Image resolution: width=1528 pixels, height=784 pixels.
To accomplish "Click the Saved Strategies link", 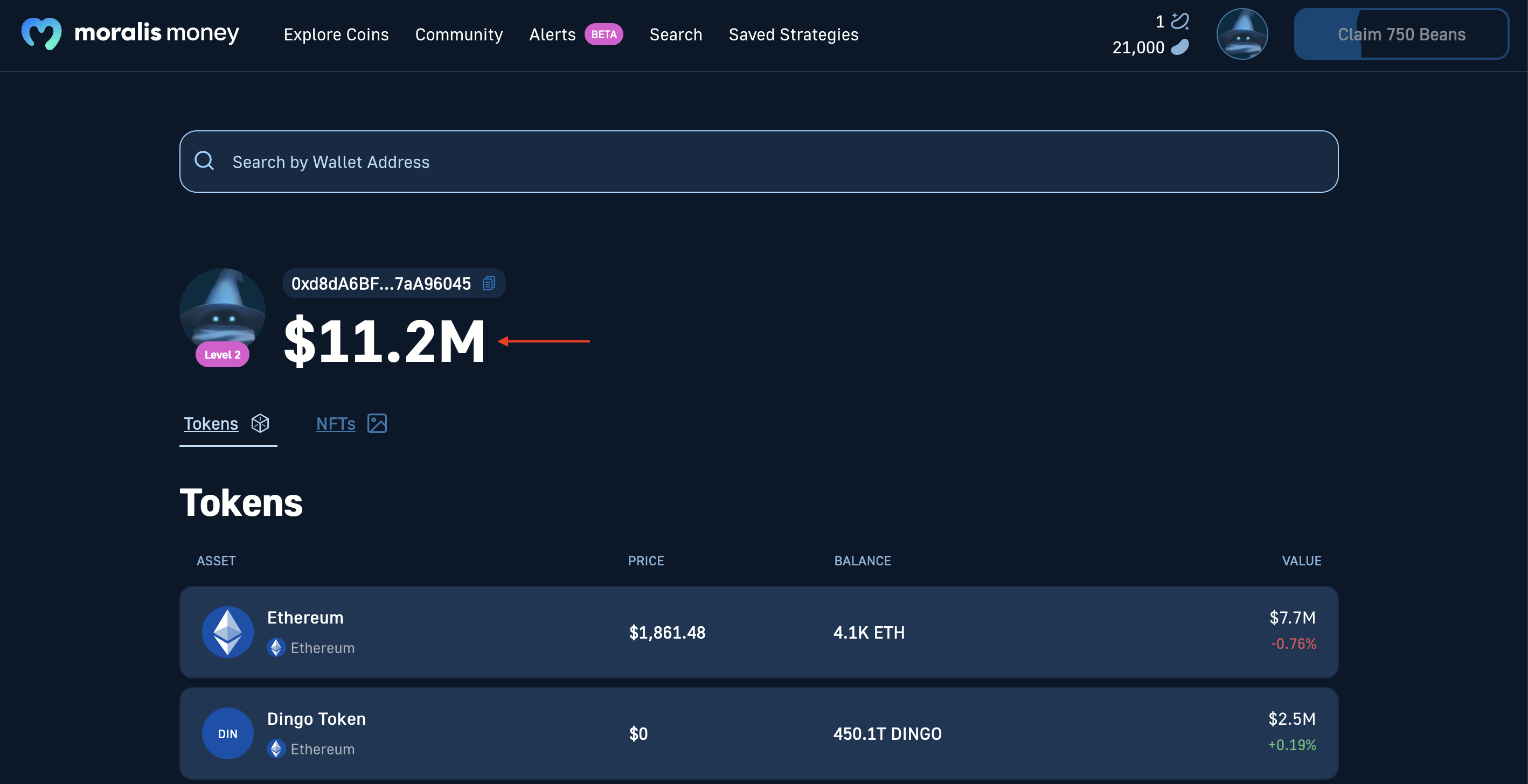I will click(793, 34).
